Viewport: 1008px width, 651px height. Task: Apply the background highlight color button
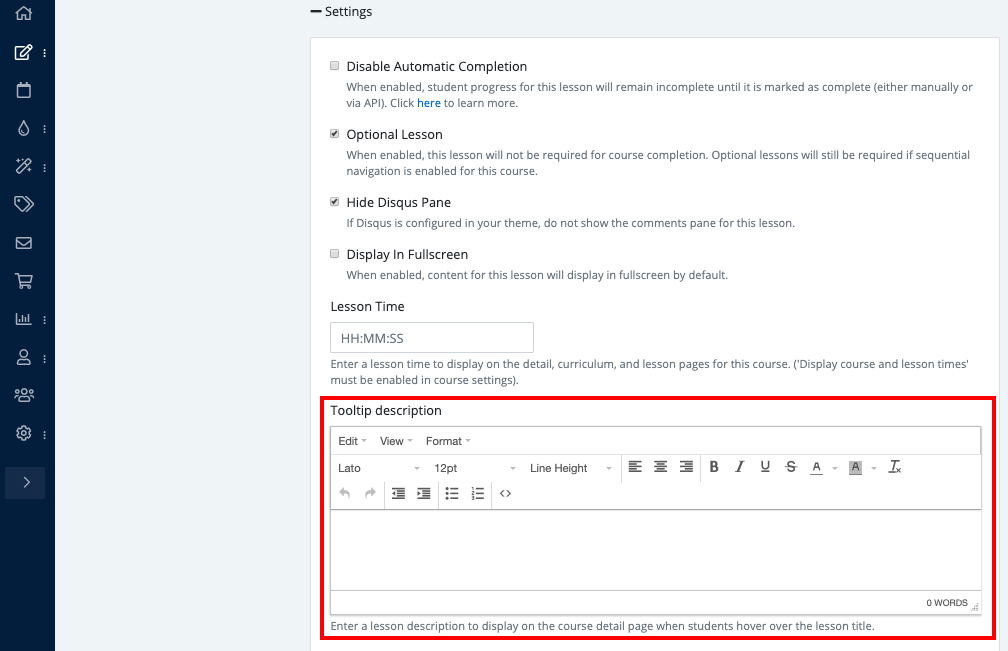855,467
